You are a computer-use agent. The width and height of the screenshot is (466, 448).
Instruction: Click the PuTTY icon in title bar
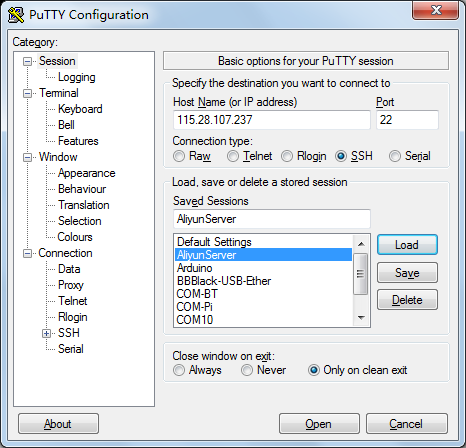point(16,15)
